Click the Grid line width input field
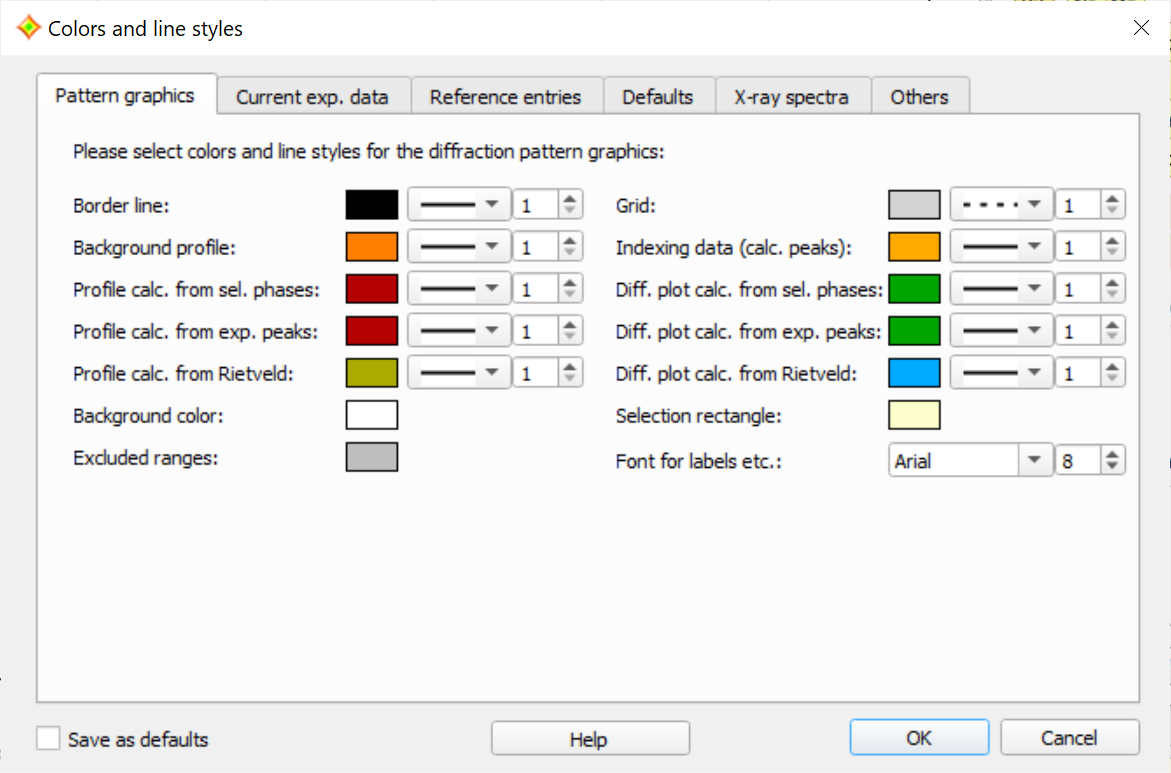The height and width of the screenshot is (773, 1171). (1078, 205)
